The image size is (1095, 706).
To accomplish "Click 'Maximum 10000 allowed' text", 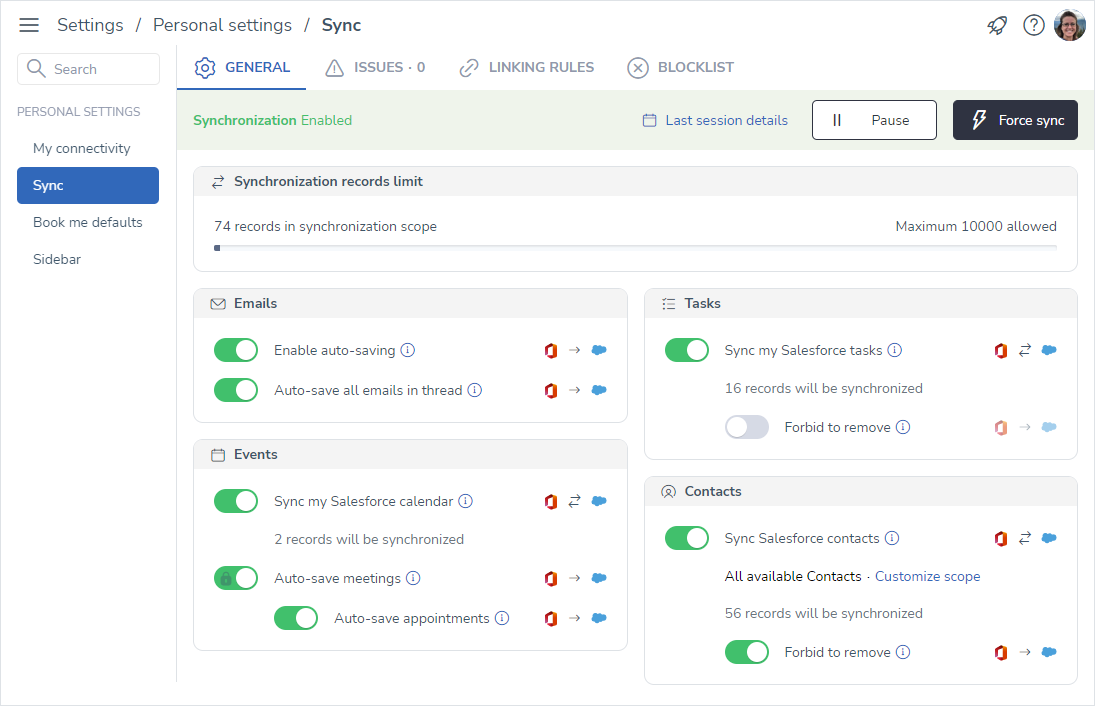I will tap(976, 226).
